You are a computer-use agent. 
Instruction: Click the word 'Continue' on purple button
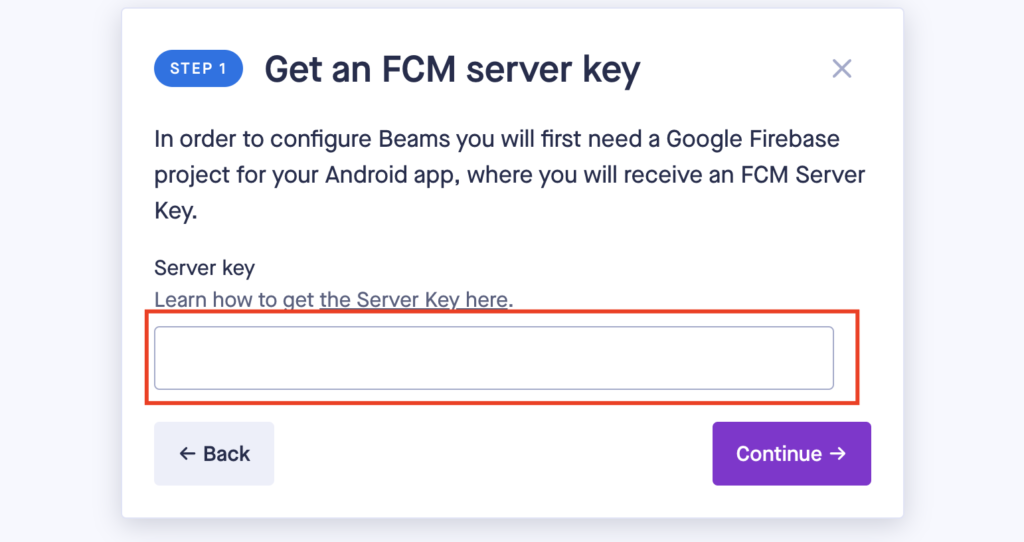779,454
